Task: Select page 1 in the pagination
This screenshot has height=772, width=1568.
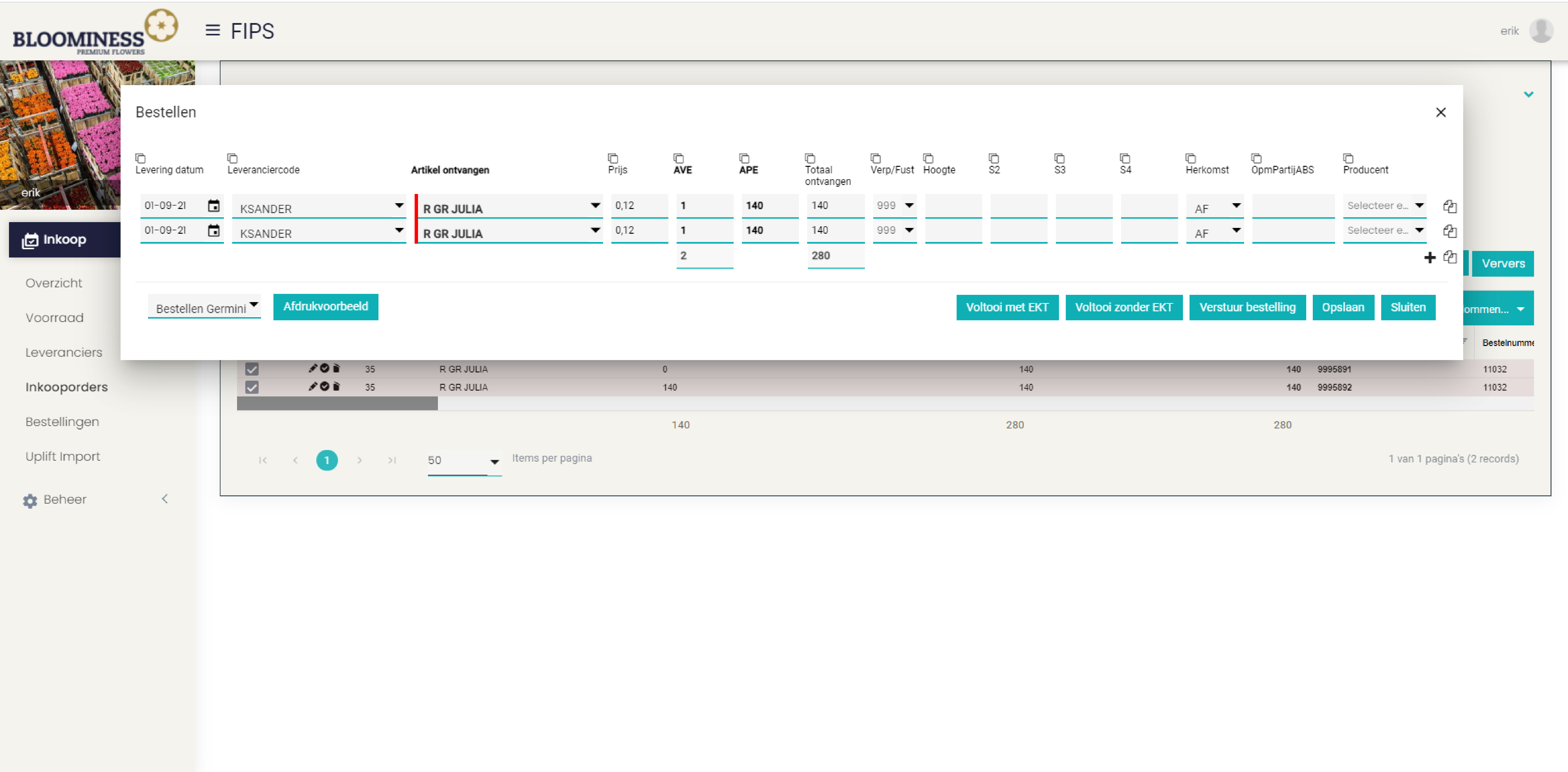Action: click(327, 460)
